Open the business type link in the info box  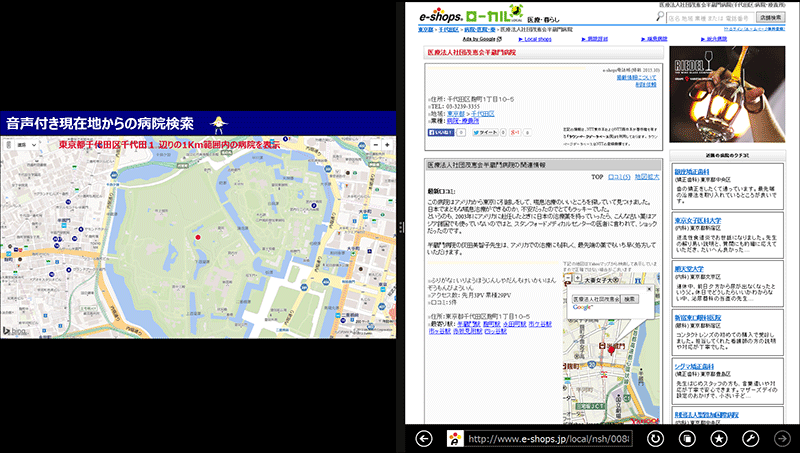click(463, 121)
